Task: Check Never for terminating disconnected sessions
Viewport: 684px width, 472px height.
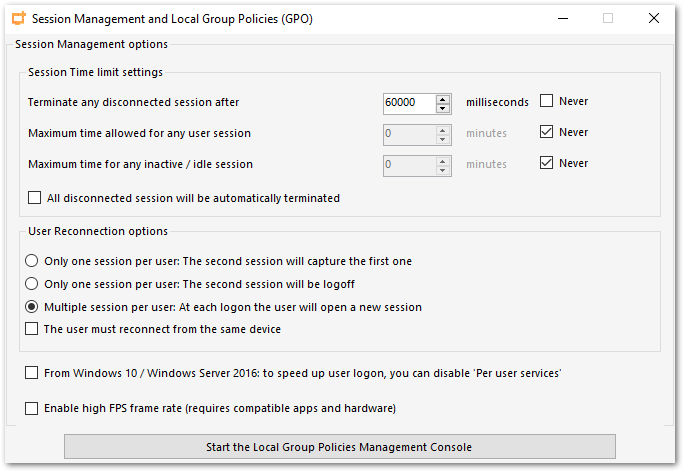Action: click(547, 101)
